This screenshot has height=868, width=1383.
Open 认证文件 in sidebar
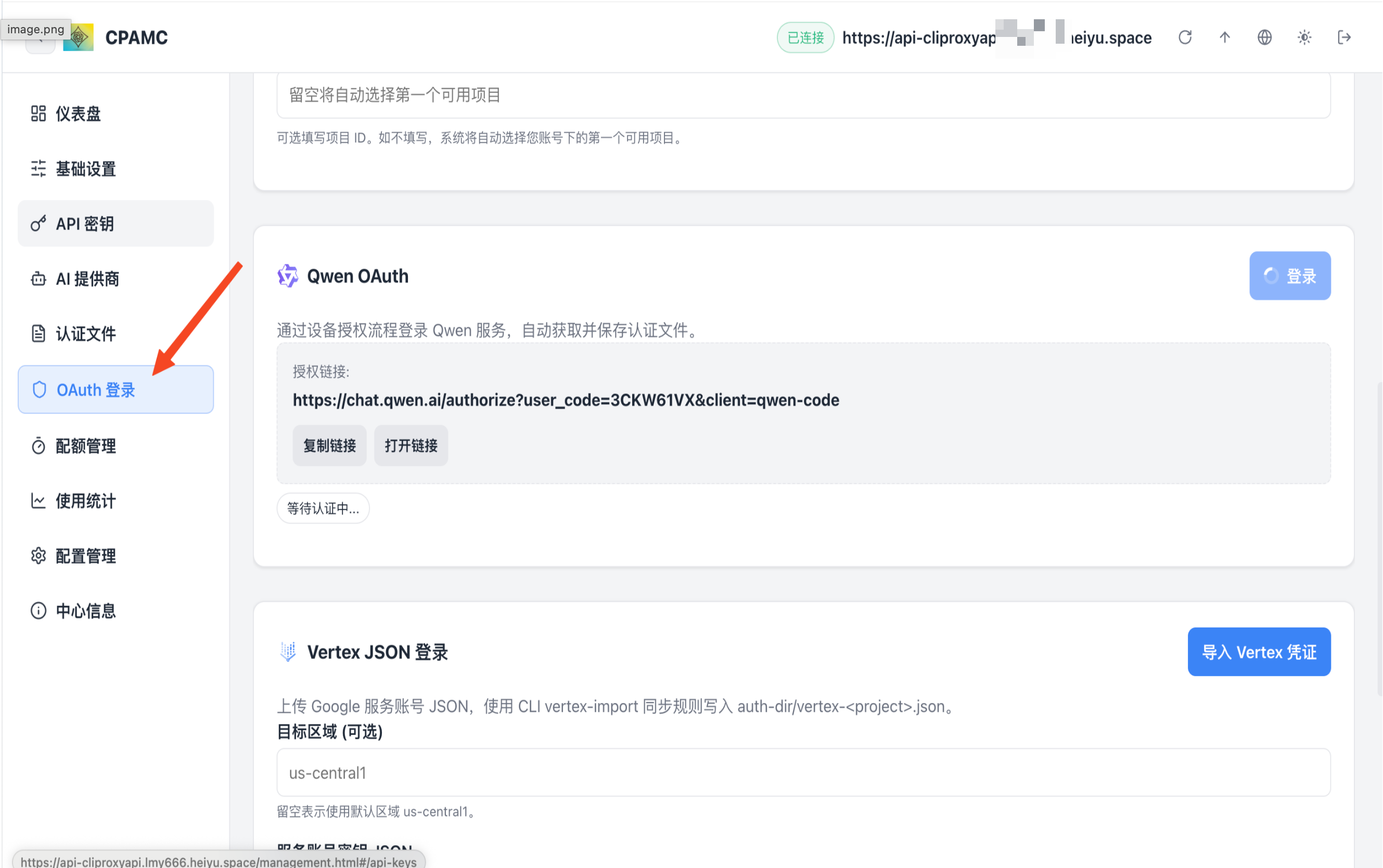tap(116, 334)
